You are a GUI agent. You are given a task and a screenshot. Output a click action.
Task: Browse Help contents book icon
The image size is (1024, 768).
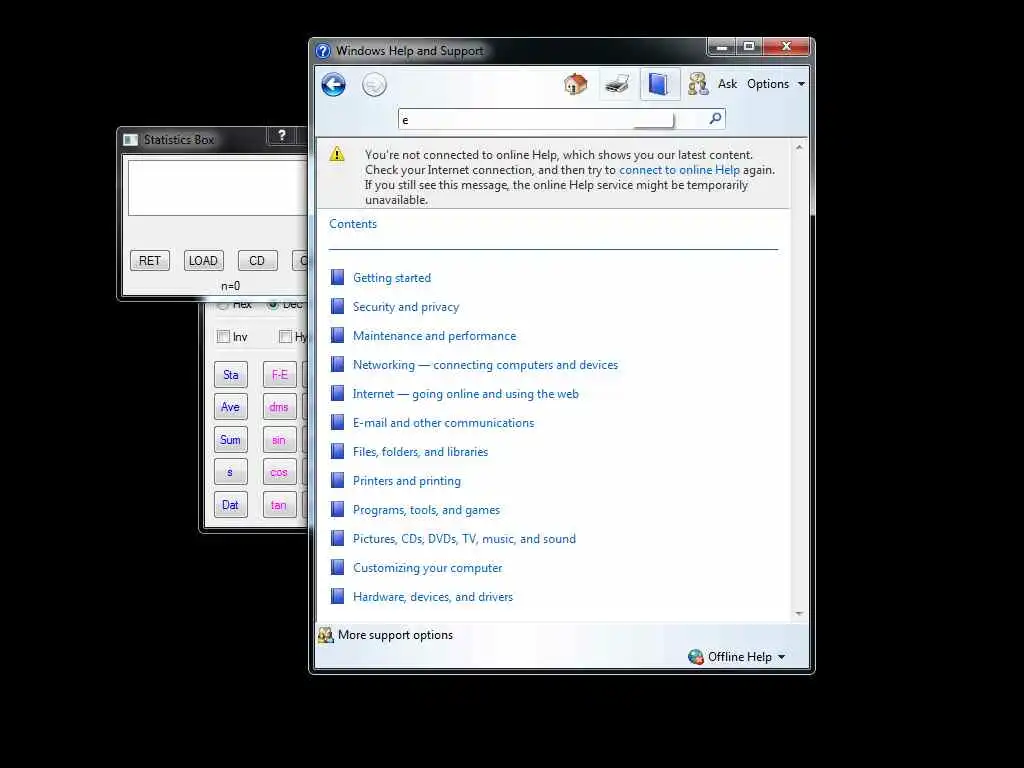click(x=658, y=84)
